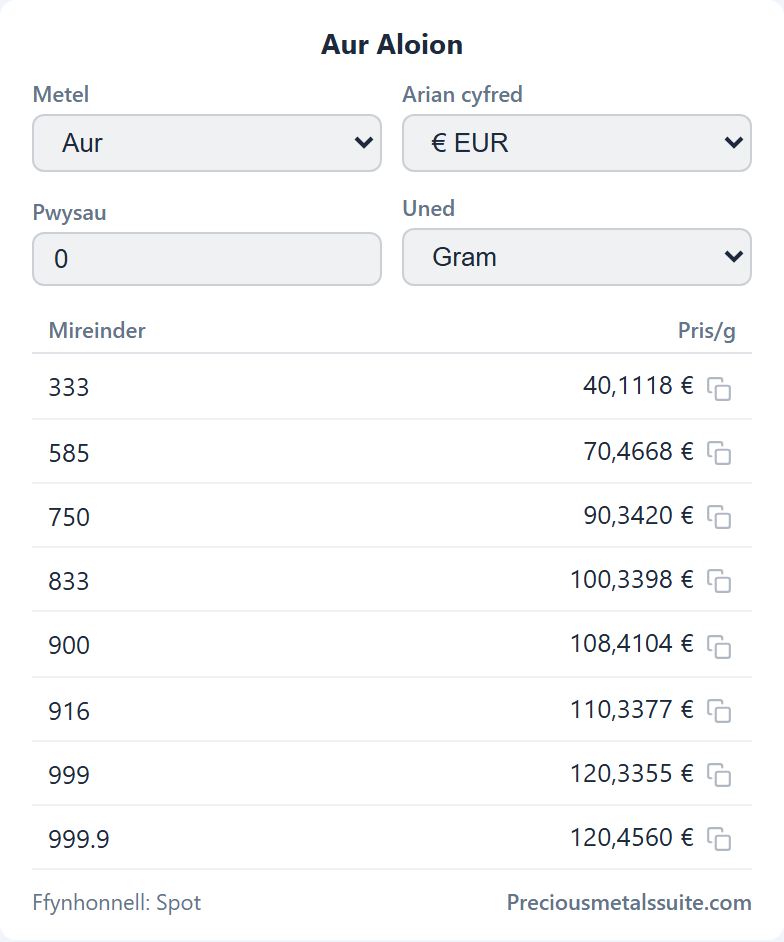784x942 pixels.
Task: Click the Pwysau weight input field
Action: (x=207, y=259)
